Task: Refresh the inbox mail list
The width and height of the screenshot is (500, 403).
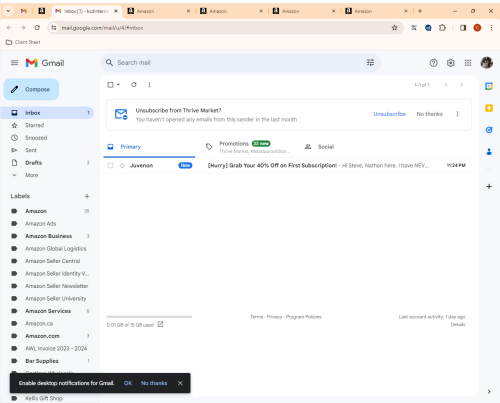Action: pos(134,85)
